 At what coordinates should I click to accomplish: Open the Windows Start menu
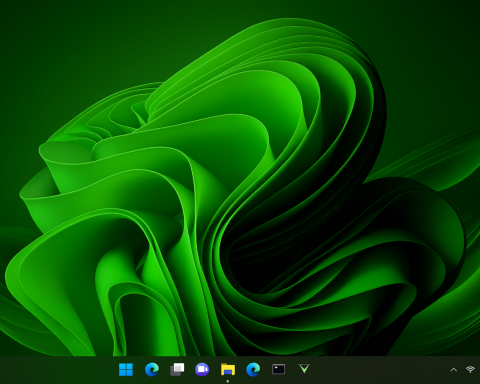126,369
